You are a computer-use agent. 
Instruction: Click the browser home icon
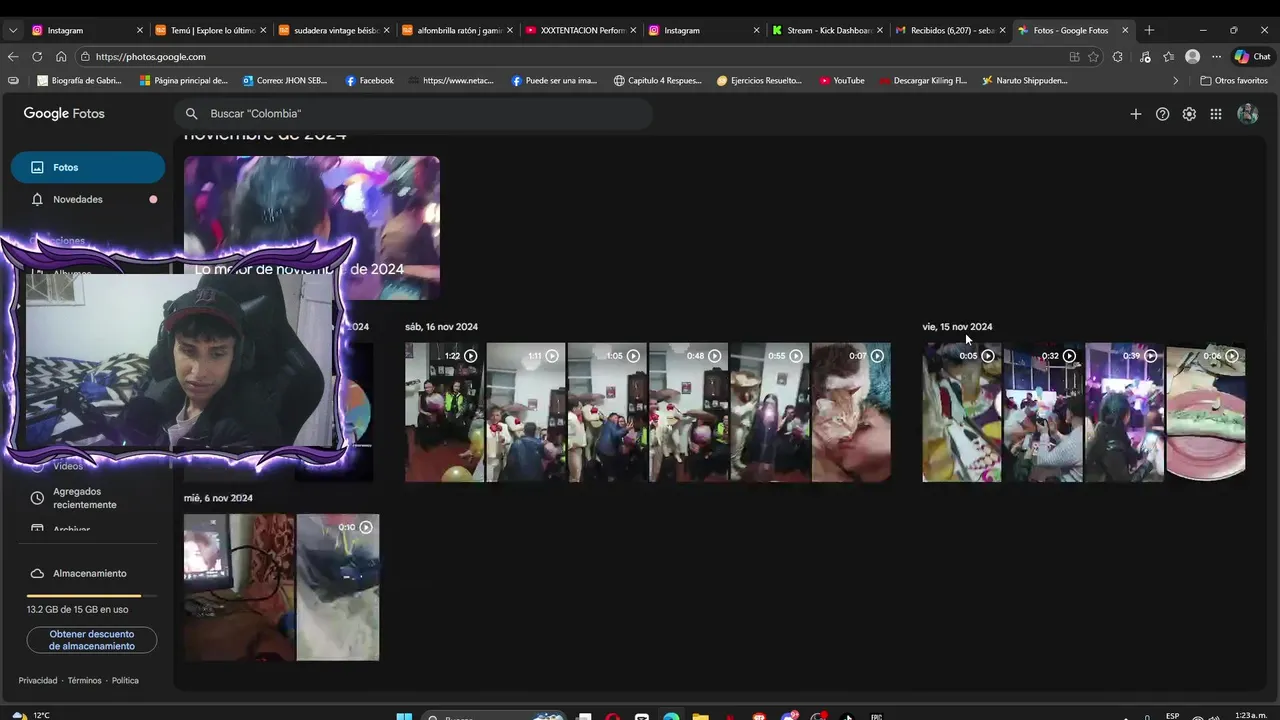61,57
